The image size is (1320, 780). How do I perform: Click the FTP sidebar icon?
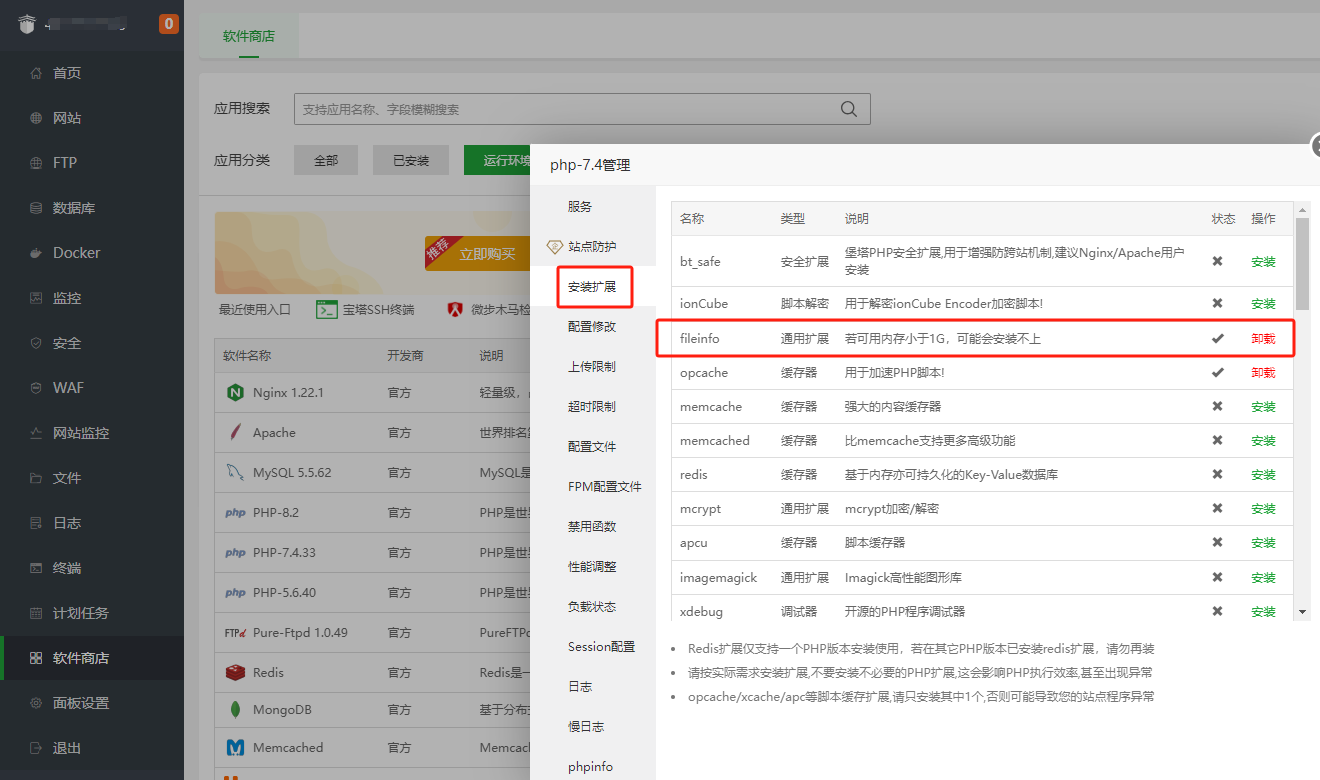(x=36, y=163)
